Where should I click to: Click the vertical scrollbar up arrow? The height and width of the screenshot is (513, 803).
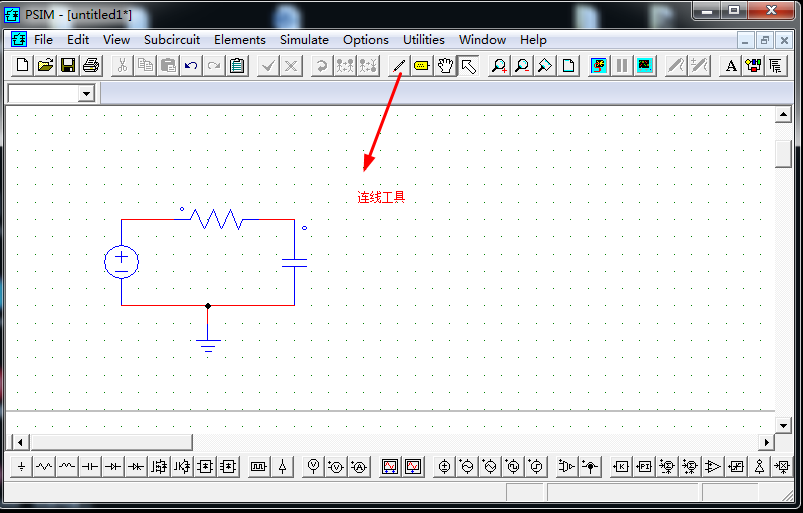pos(783,114)
